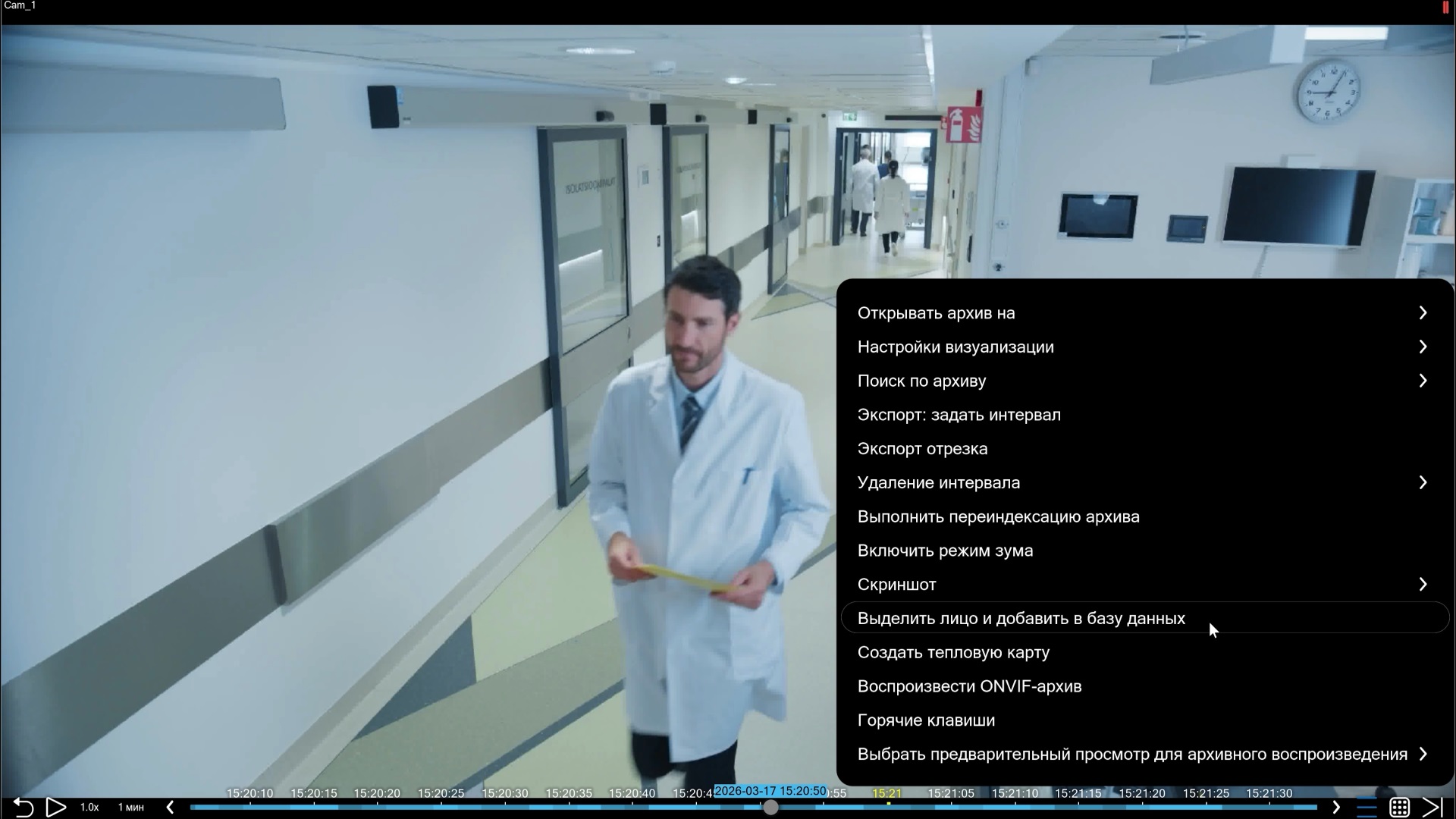Click the 2026-03-17 15:20:50 timestamp label
This screenshot has width=1456, height=819.
click(770, 791)
